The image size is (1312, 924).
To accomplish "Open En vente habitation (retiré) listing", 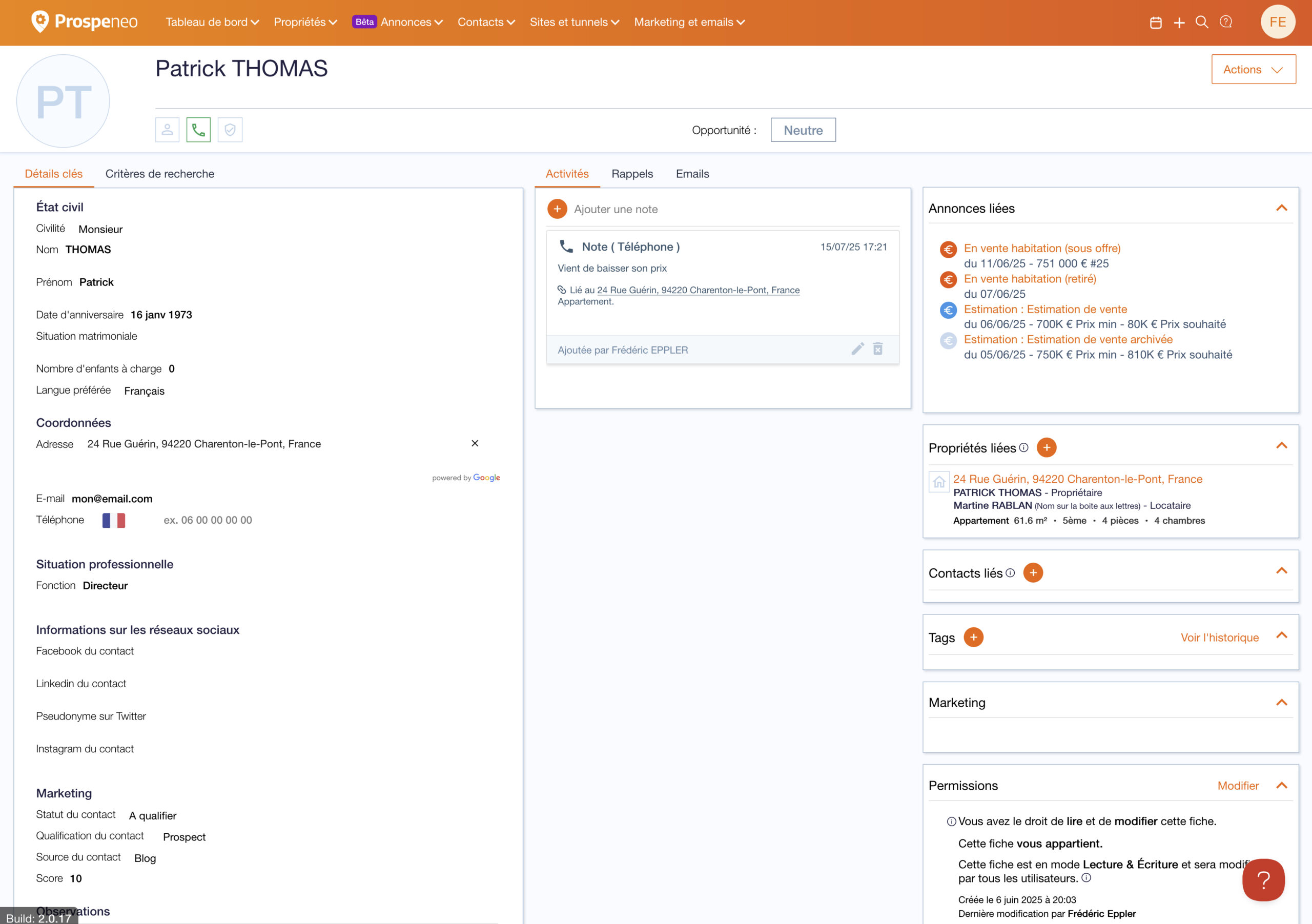I will [x=1030, y=279].
